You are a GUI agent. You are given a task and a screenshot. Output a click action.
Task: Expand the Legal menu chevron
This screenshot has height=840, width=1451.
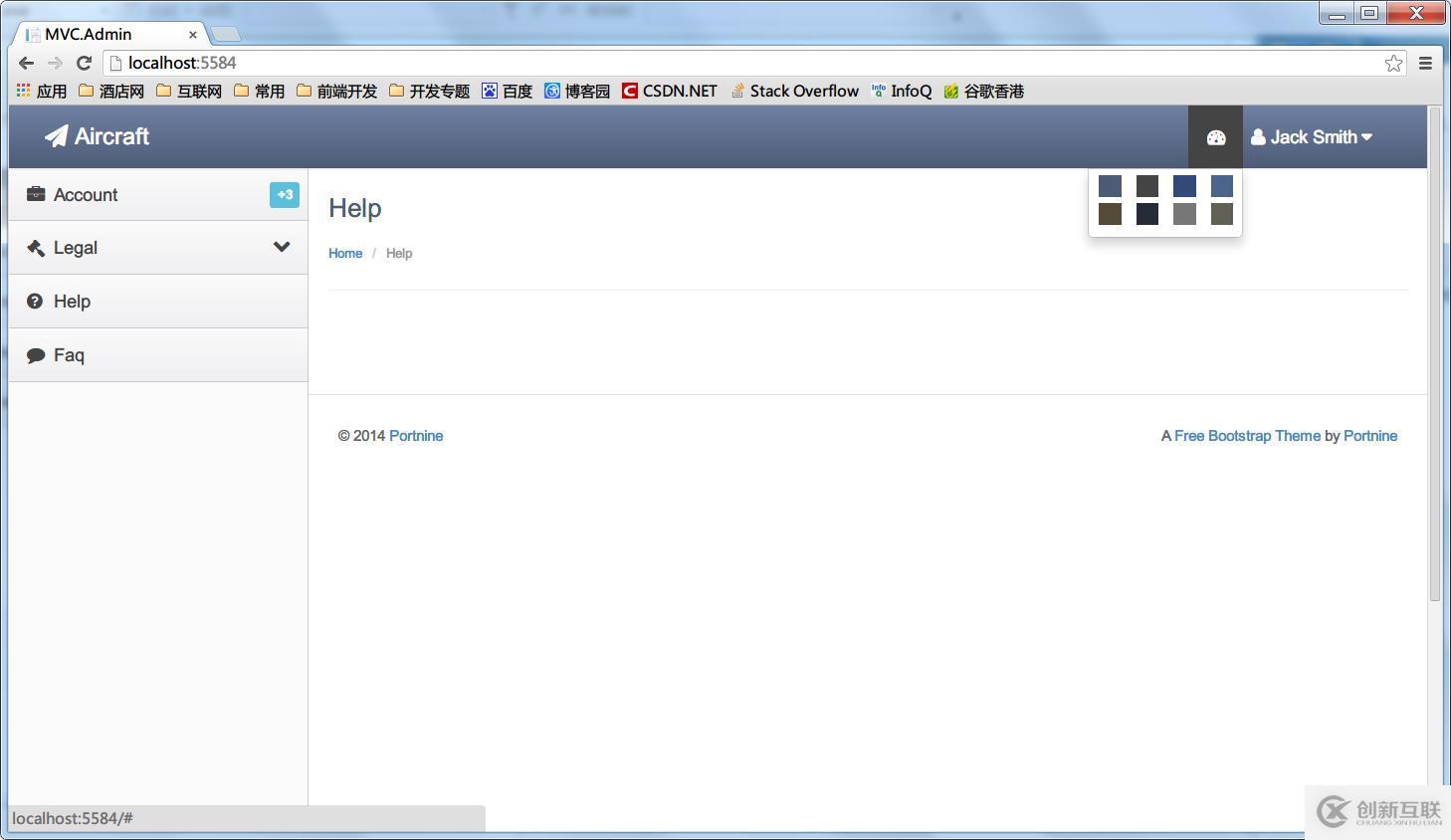coord(282,247)
